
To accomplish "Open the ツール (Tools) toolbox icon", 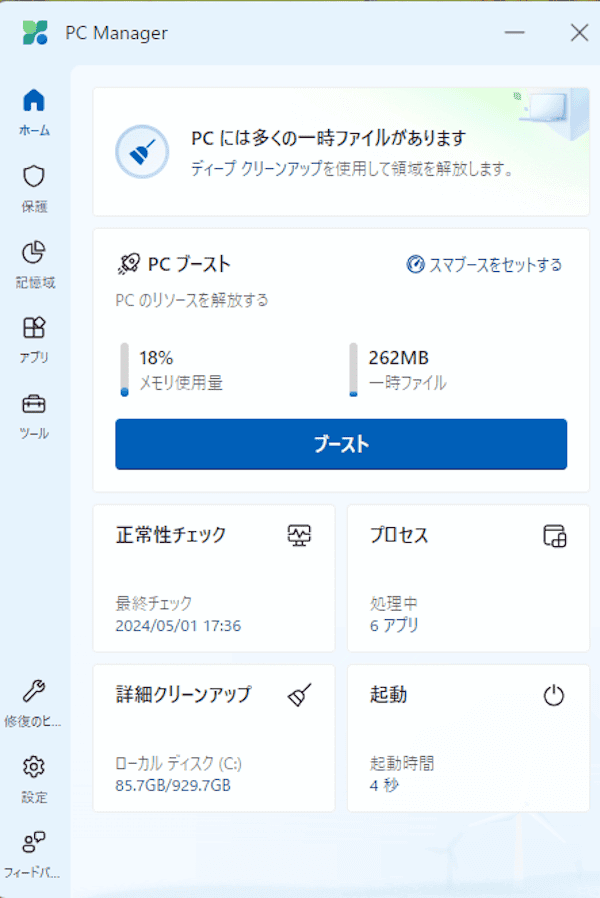I will click(x=35, y=406).
